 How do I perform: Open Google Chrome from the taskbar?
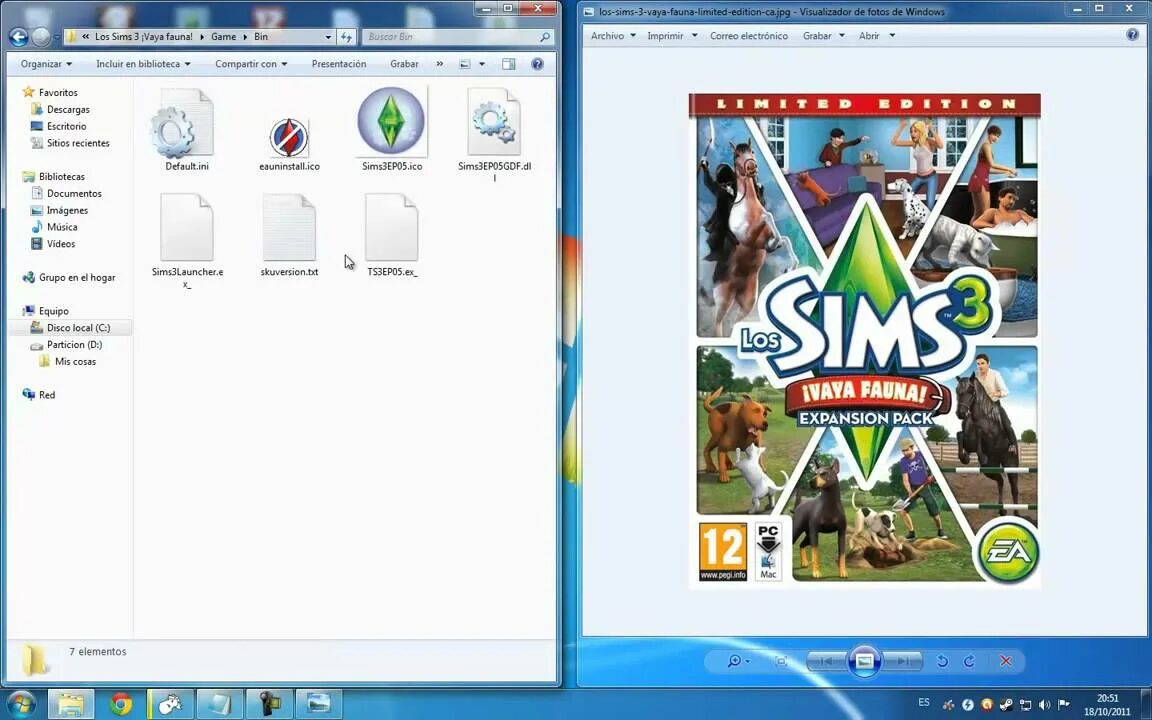pos(121,704)
